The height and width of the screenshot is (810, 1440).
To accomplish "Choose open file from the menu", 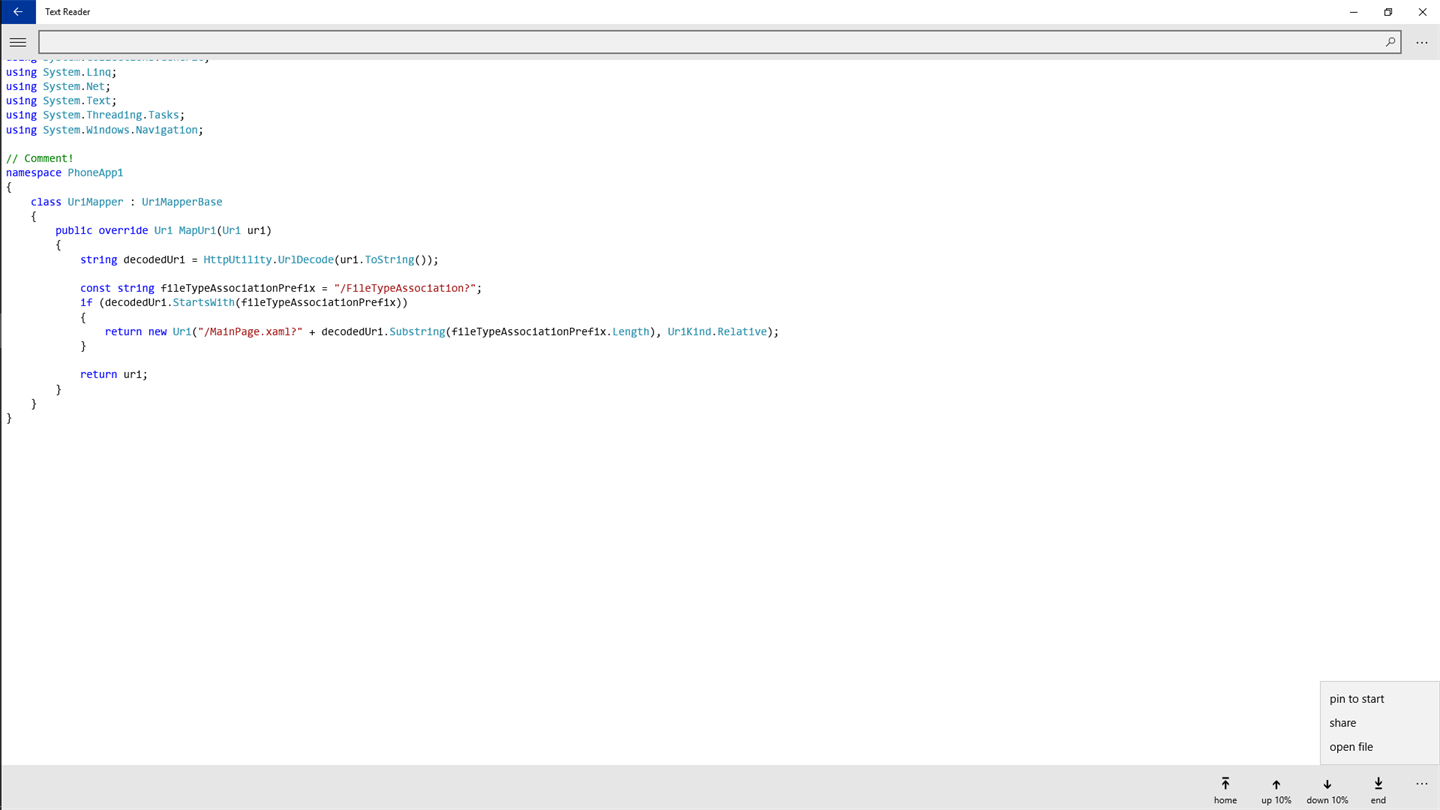I will click(x=1380, y=747).
